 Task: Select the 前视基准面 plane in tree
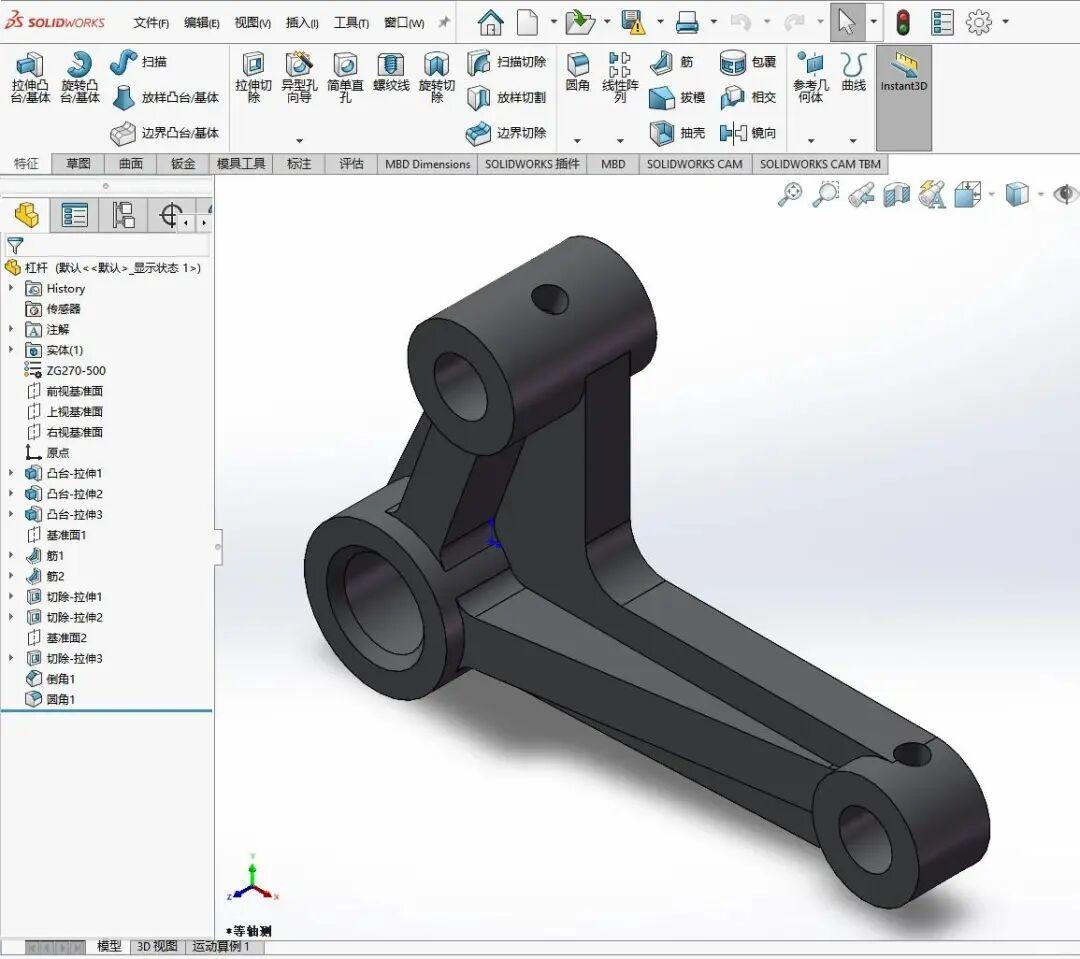[x=74, y=391]
